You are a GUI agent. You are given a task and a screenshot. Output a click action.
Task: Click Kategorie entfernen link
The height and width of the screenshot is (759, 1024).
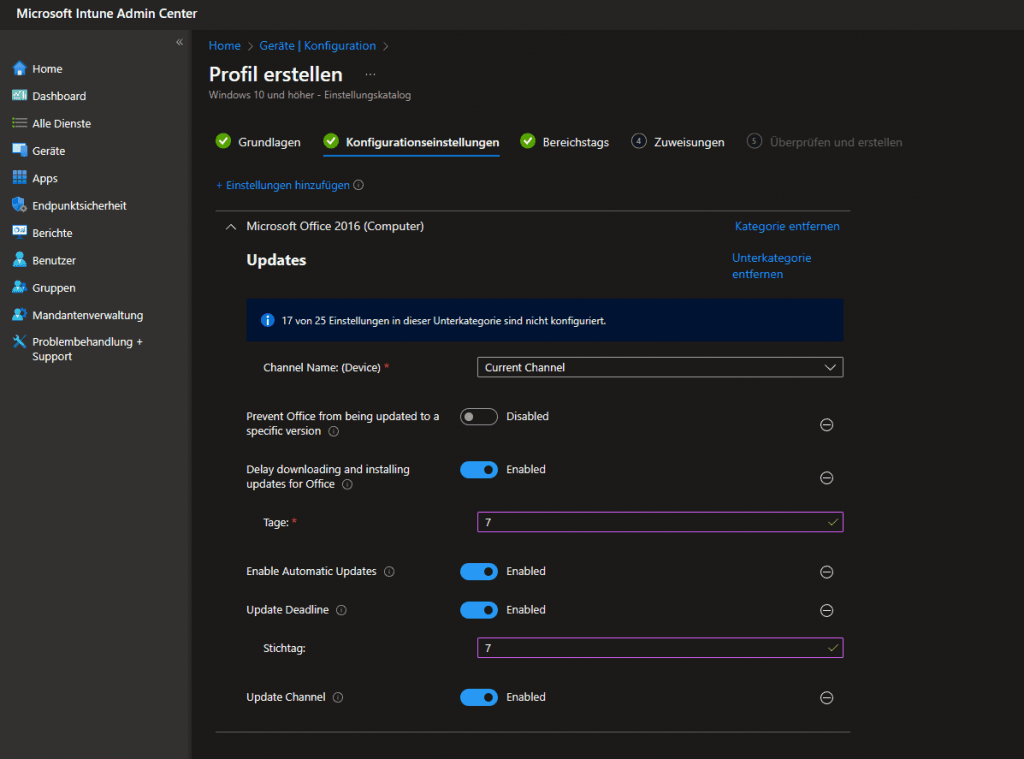click(x=786, y=227)
